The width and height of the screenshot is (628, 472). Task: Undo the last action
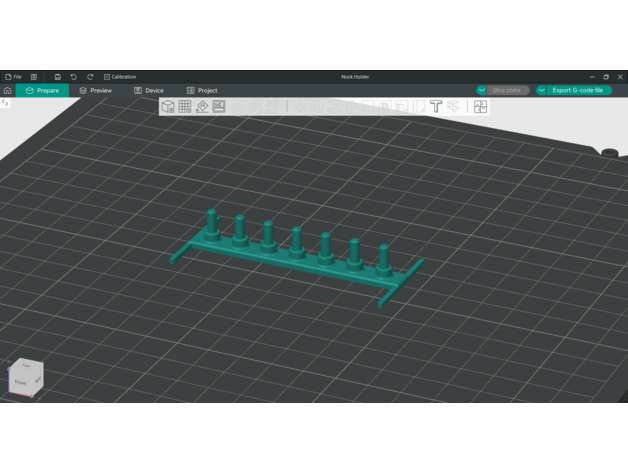(x=74, y=77)
